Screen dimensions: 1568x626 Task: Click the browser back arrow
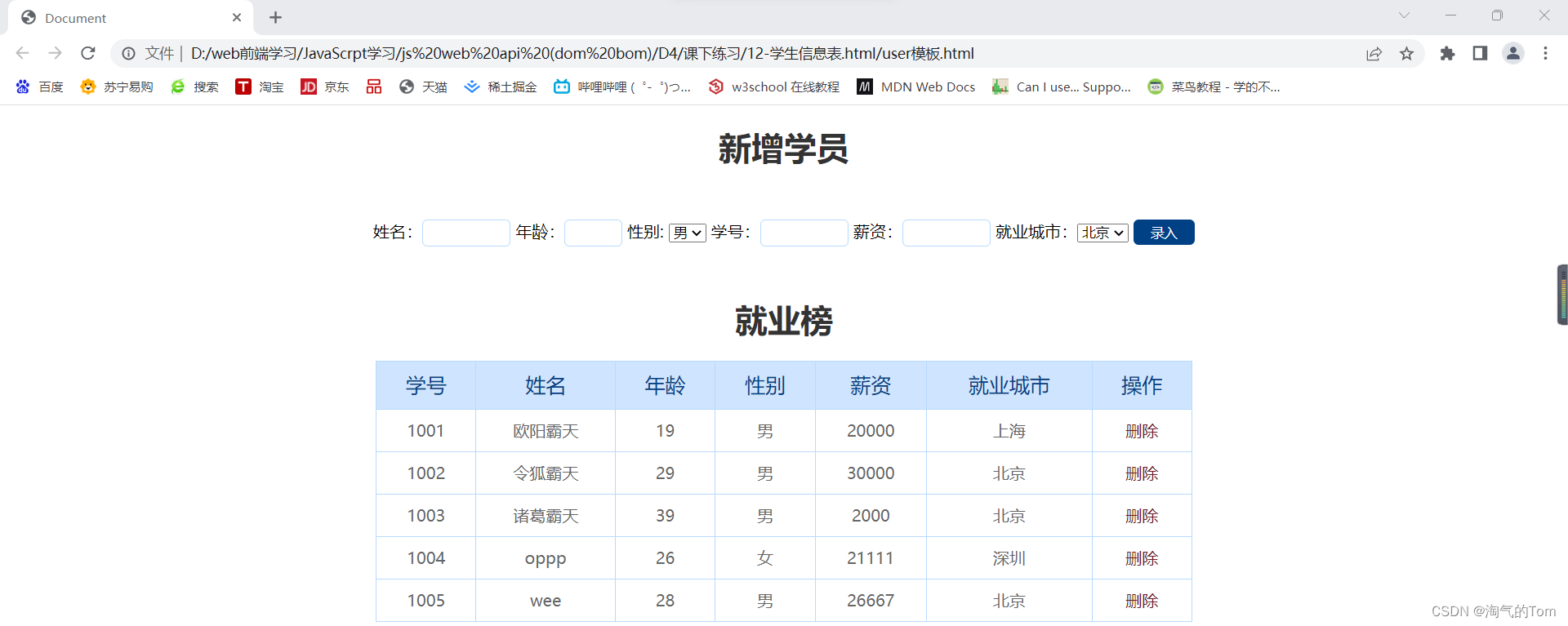(x=22, y=53)
